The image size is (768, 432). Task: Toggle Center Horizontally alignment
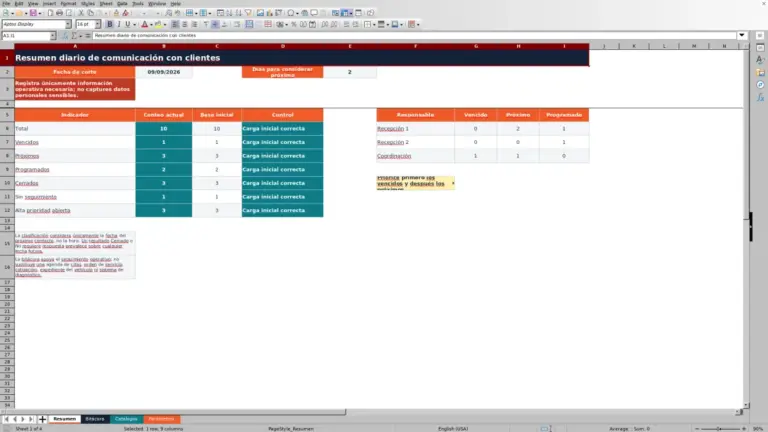[x=185, y=24]
